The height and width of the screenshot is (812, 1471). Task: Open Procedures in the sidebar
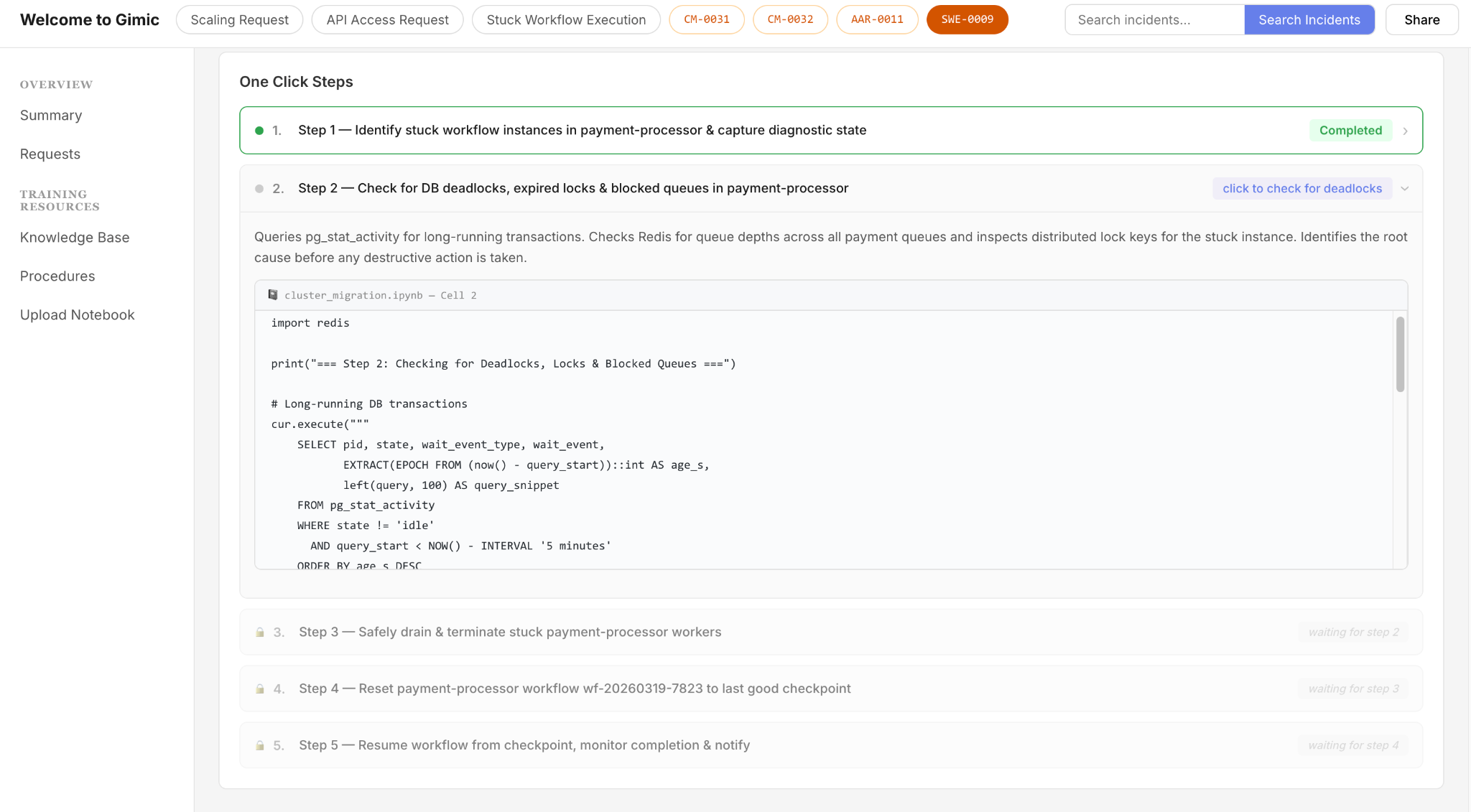(57, 276)
